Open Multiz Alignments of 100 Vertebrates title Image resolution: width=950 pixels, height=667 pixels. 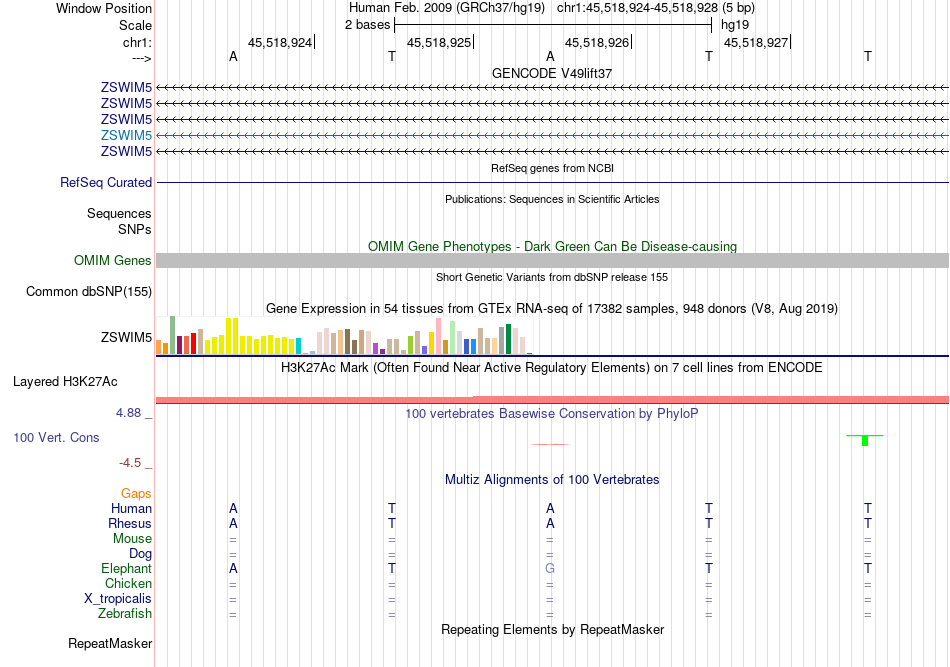552,480
